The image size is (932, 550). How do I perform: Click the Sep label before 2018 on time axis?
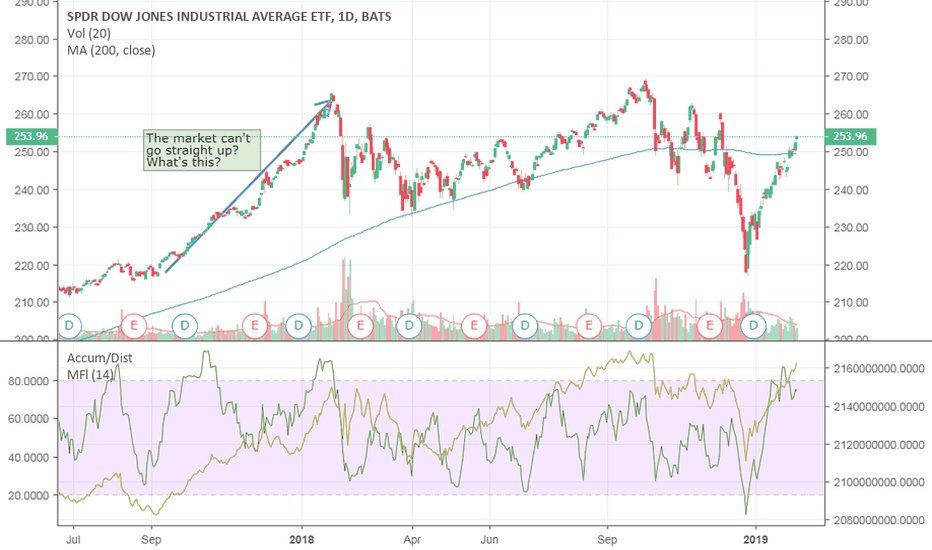click(x=152, y=540)
